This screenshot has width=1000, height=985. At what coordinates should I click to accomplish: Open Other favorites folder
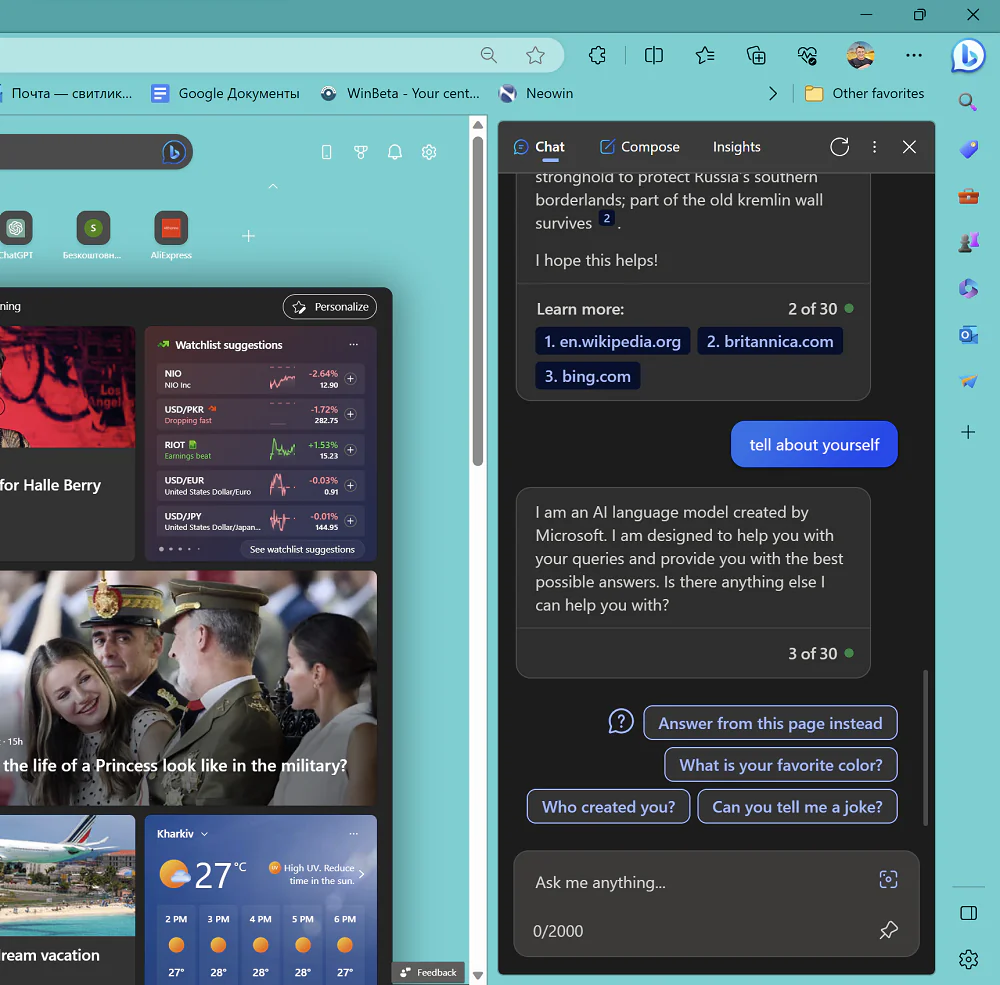click(x=864, y=94)
